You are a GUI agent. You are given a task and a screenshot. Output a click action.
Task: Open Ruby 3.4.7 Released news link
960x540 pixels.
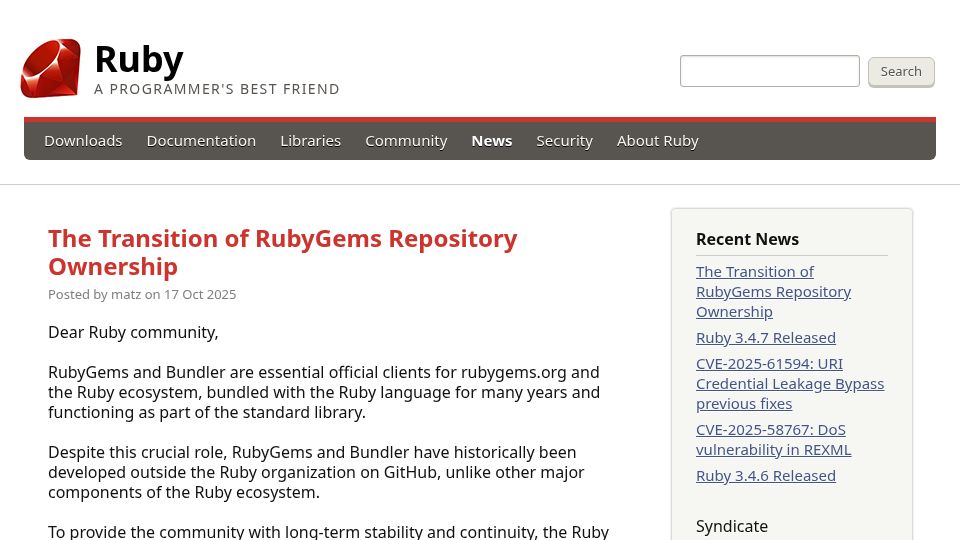coord(766,338)
